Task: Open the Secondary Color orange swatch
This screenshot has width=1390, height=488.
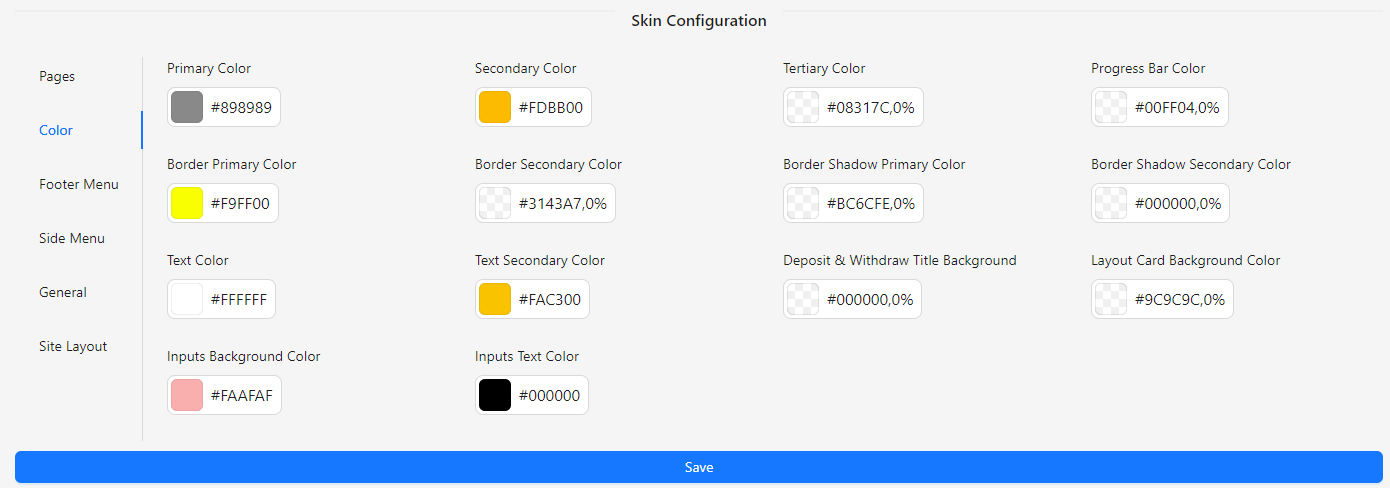Action: tap(495, 107)
